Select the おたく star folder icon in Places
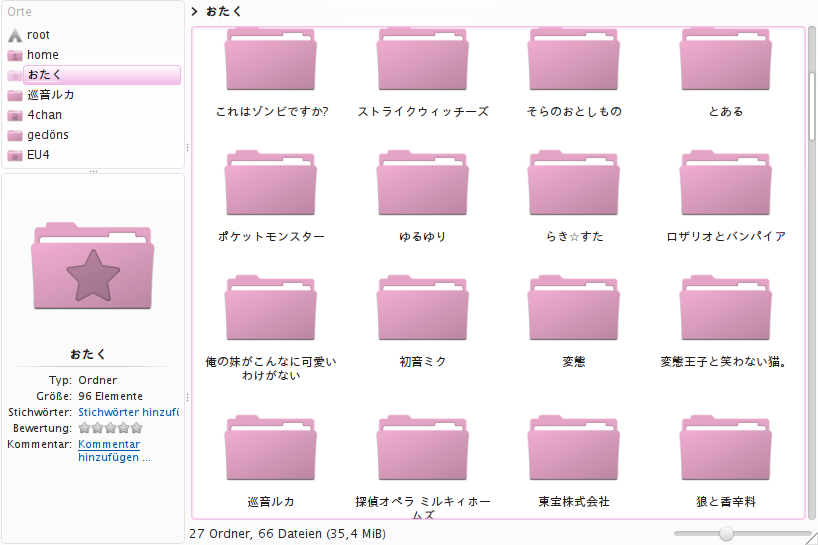818x545 pixels. click(x=15, y=75)
